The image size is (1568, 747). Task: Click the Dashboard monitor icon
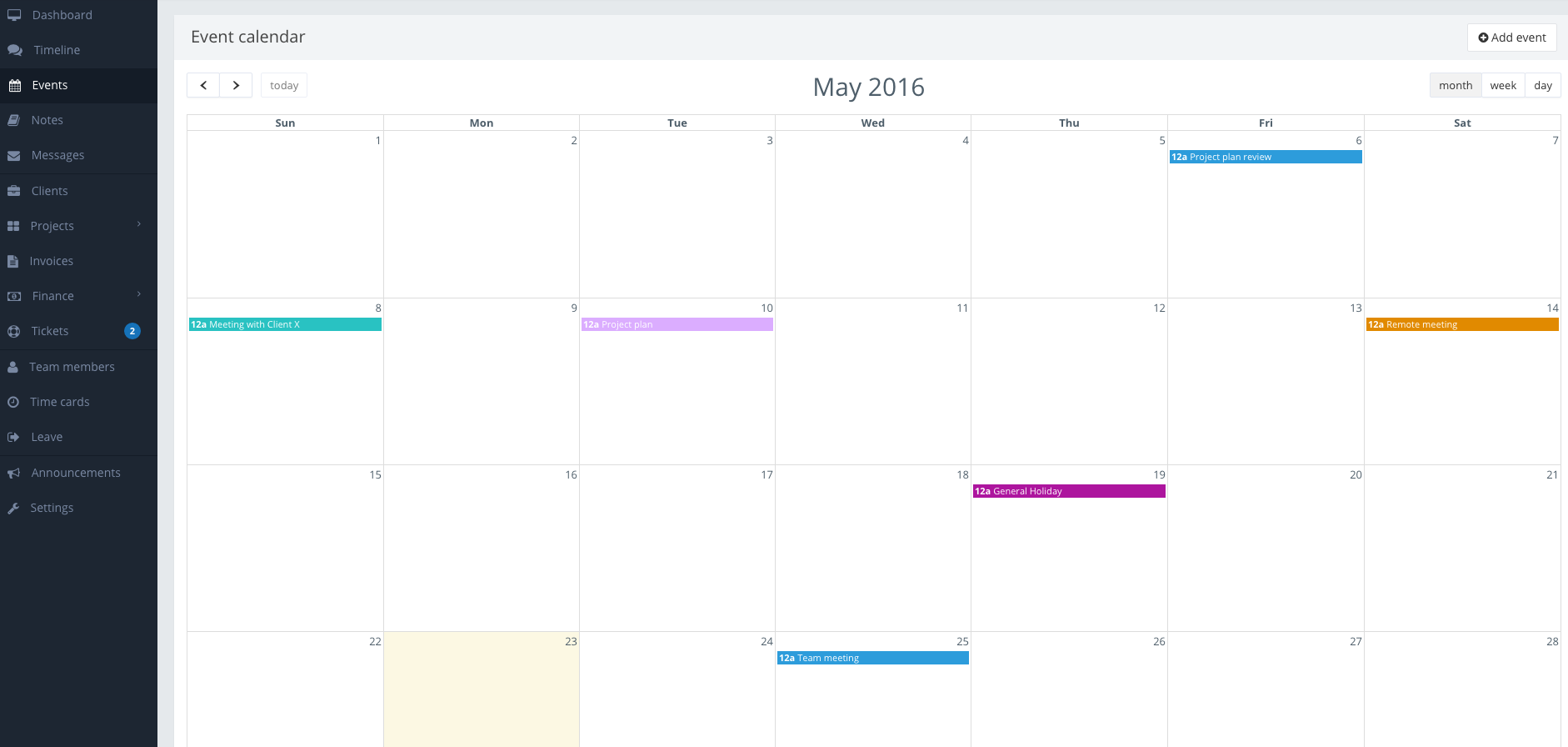(14, 15)
